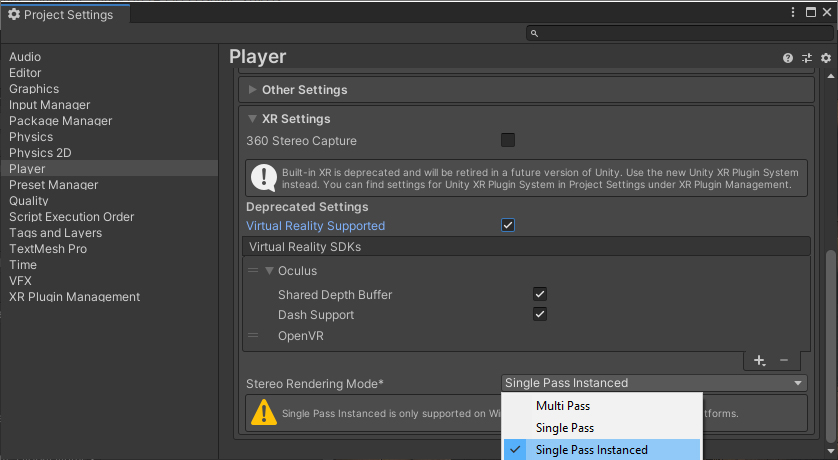The height and width of the screenshot is (460, 838).
Task: Open the Player help documentation icon
Action: coord(788,58)
